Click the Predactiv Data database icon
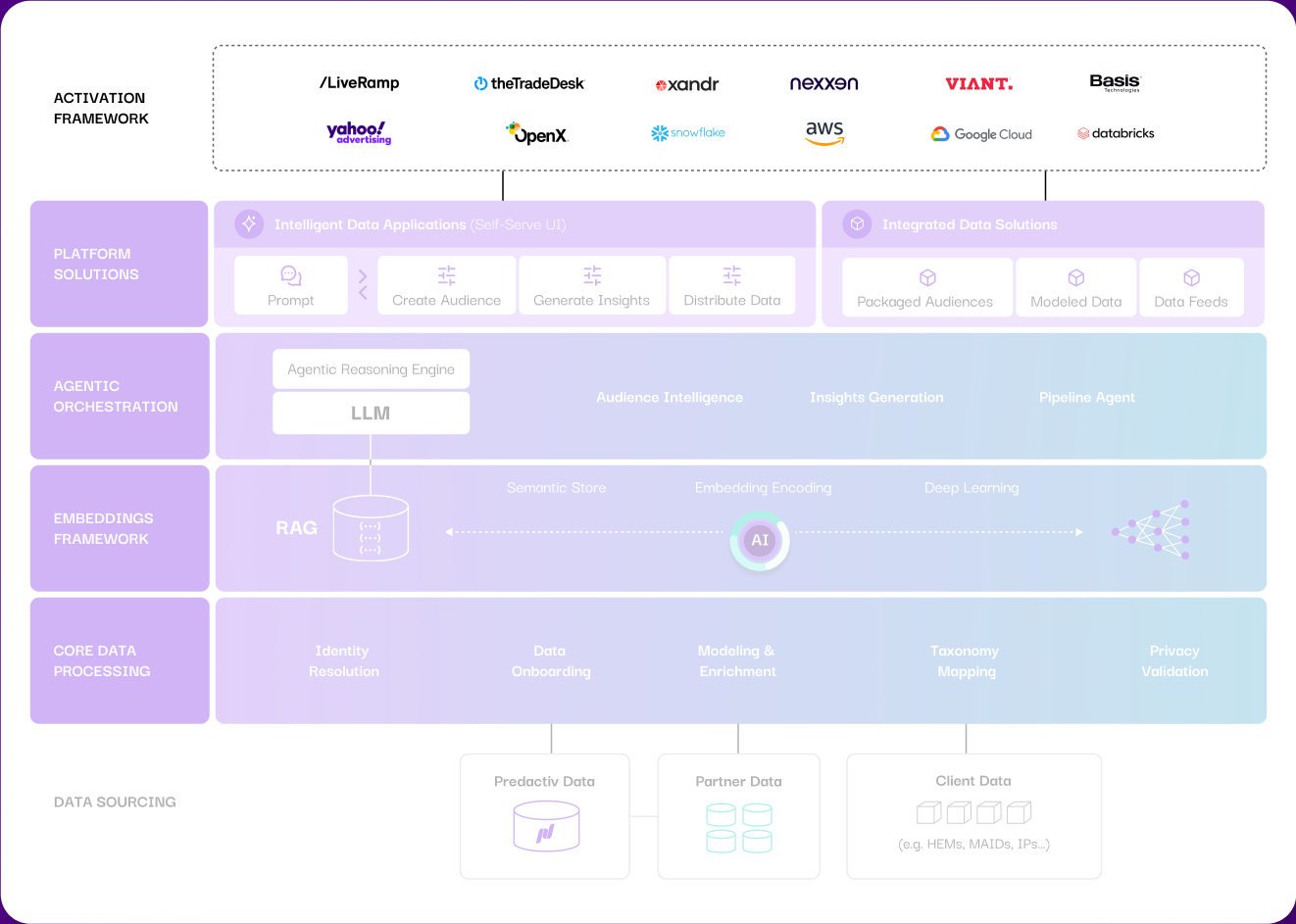Image resolution: width=1296 pixels, height=924 pixels. (546, 826)
